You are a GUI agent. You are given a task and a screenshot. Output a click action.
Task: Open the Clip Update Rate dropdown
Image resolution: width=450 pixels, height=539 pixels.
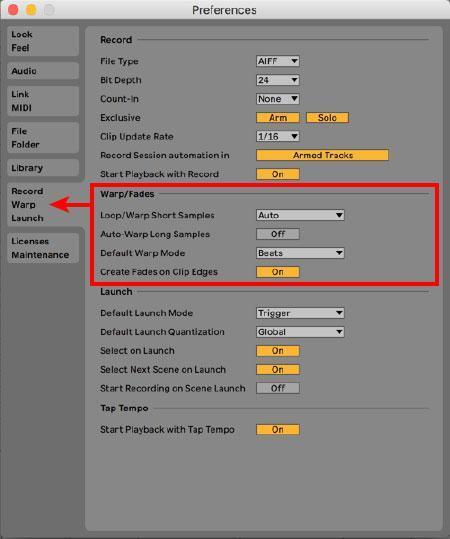click(277, 136)
